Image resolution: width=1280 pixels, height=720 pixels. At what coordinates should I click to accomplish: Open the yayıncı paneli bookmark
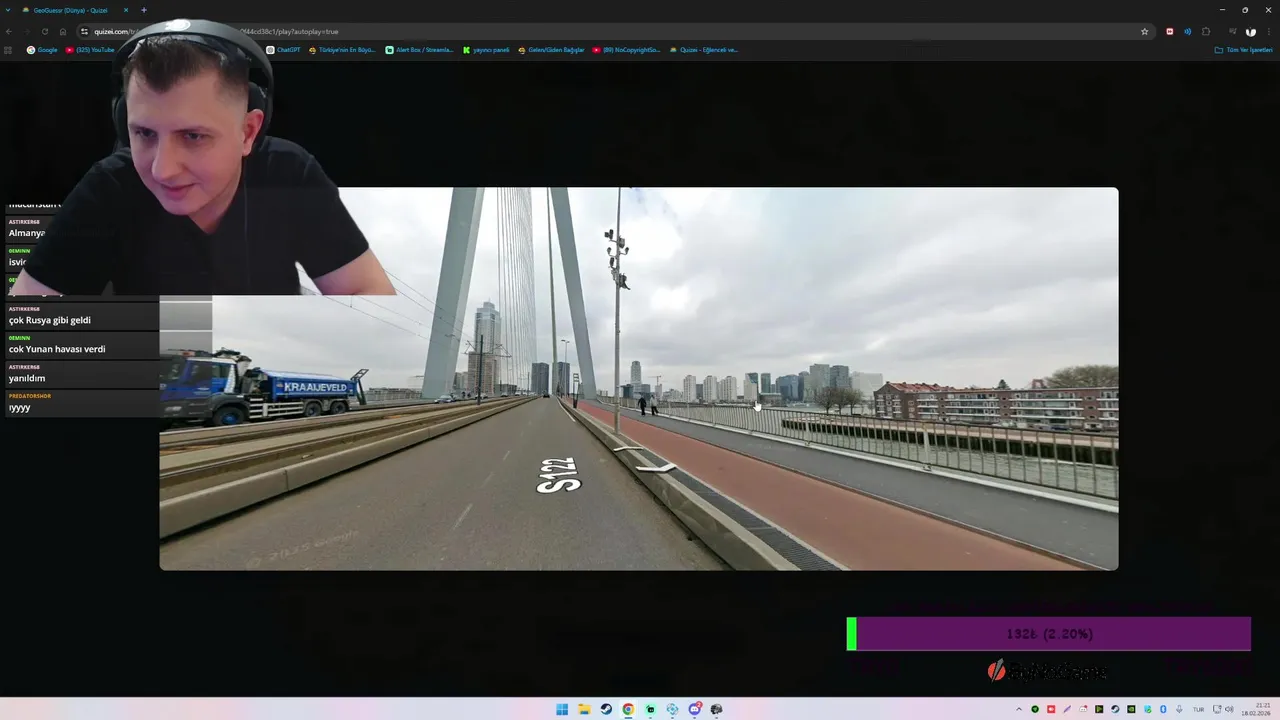pos(487,50)
